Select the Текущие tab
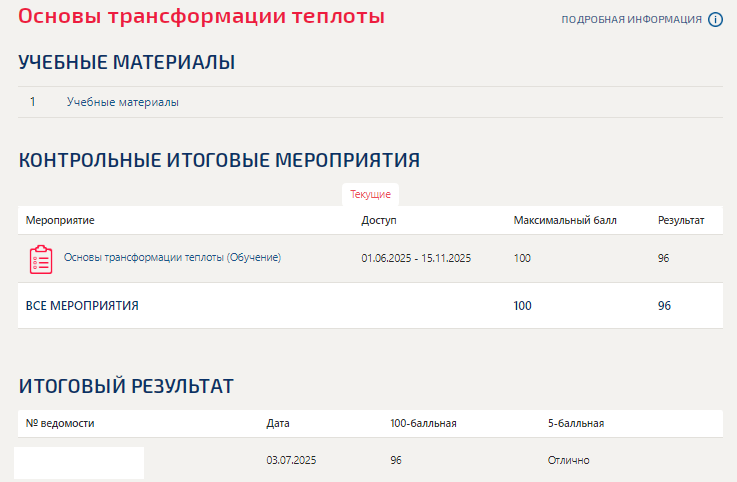Screen dimensions: 737x482 coord(370,194)
